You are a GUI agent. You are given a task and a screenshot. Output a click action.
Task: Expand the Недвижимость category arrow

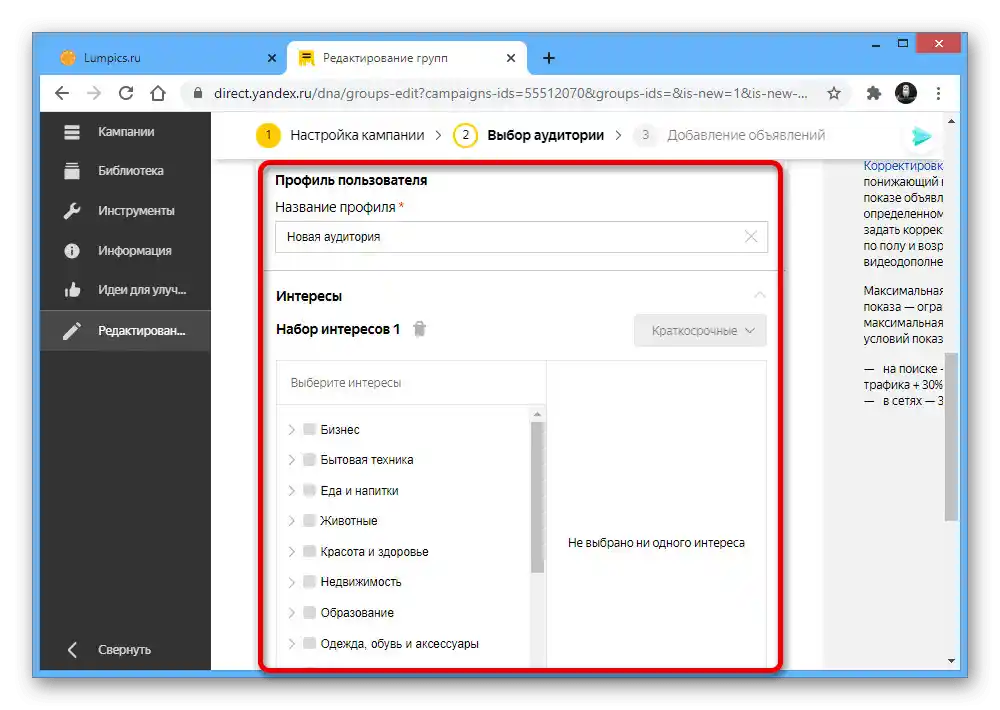291,581
